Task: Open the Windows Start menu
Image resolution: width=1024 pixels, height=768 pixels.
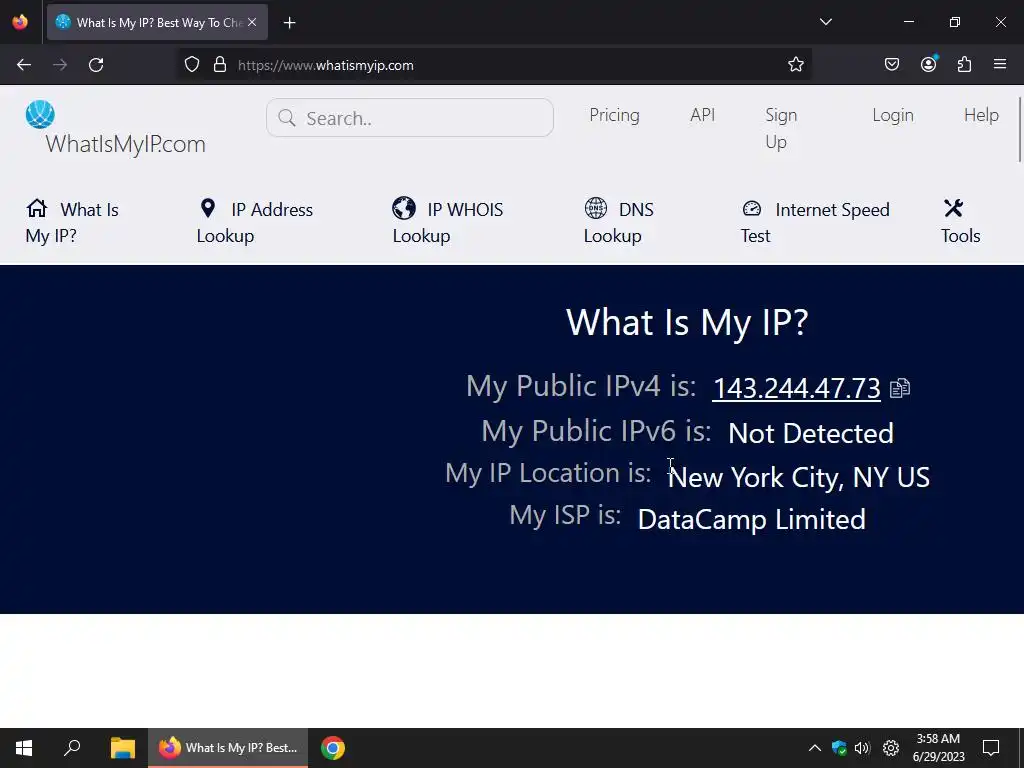Action: click(x=24, y=748)
